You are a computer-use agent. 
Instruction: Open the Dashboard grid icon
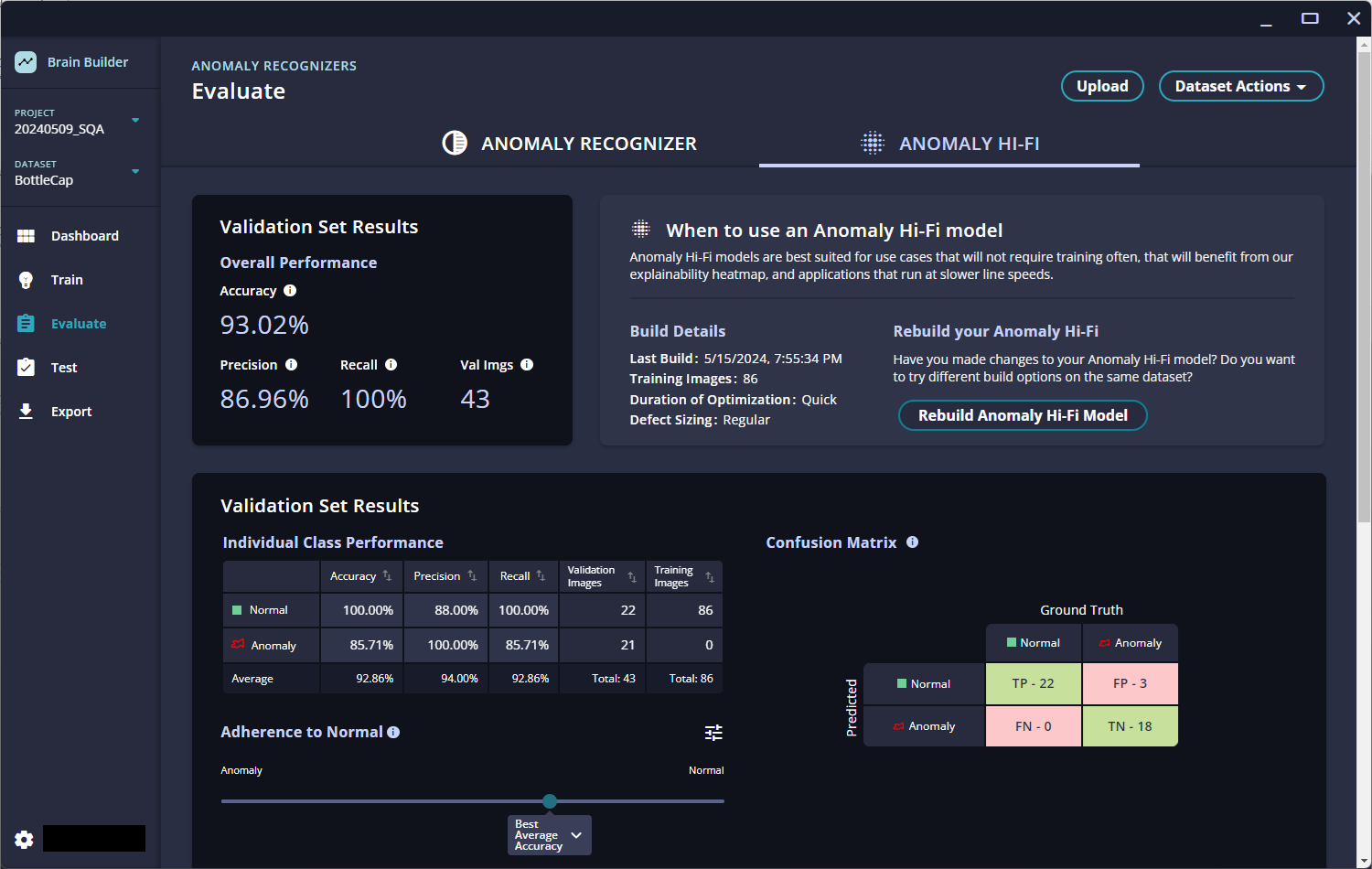26,236
